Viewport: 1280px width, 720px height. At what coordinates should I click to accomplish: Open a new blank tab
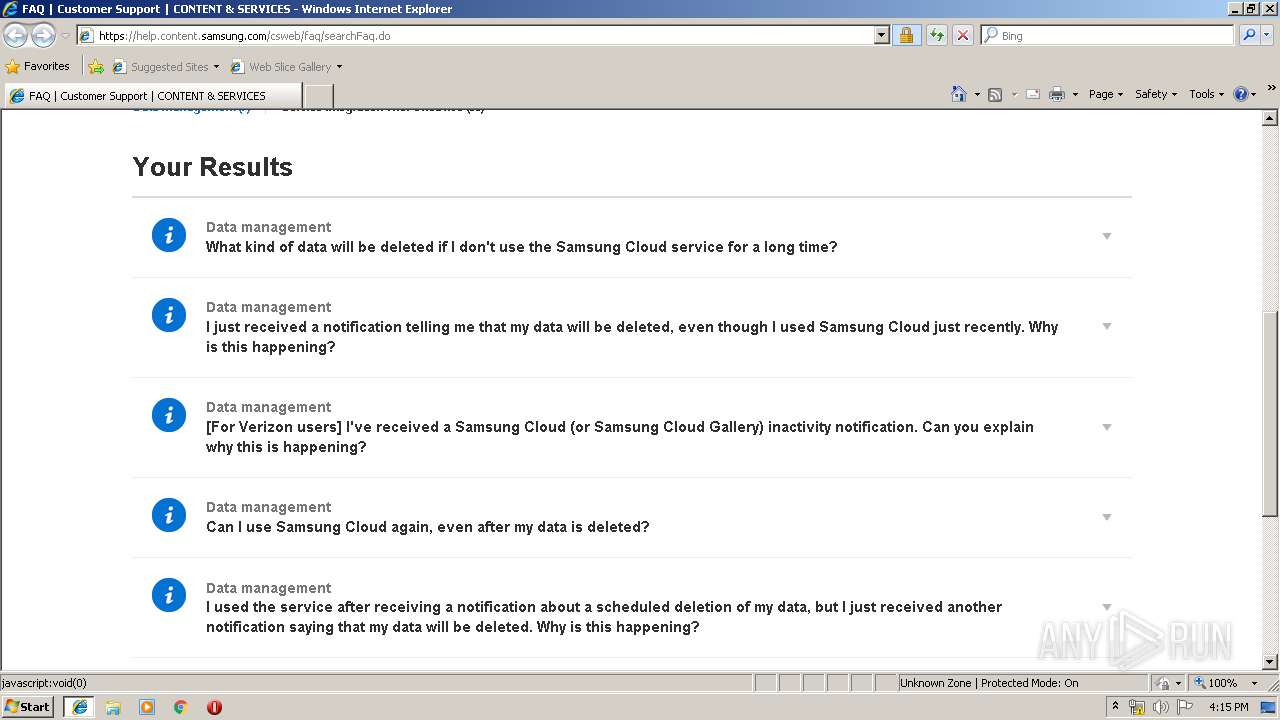(318, 96)
